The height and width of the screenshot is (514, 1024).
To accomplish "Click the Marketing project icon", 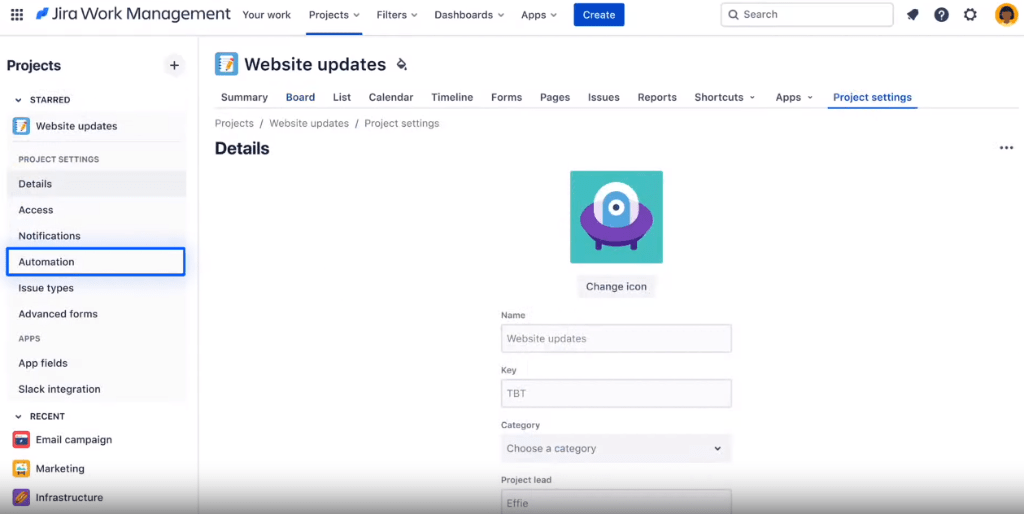I will (x=21, y=468).
